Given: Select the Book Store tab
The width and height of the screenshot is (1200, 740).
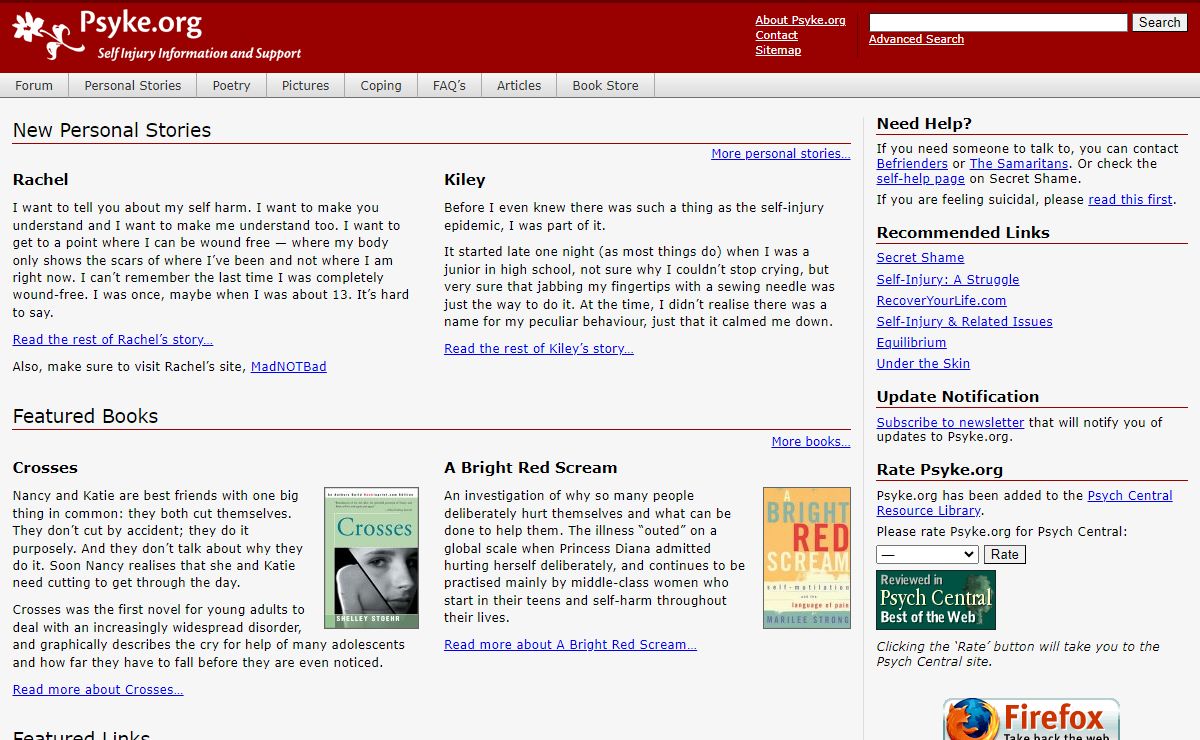Looking at the screenshot, I should pyautogui.click(x=605, y=86).
